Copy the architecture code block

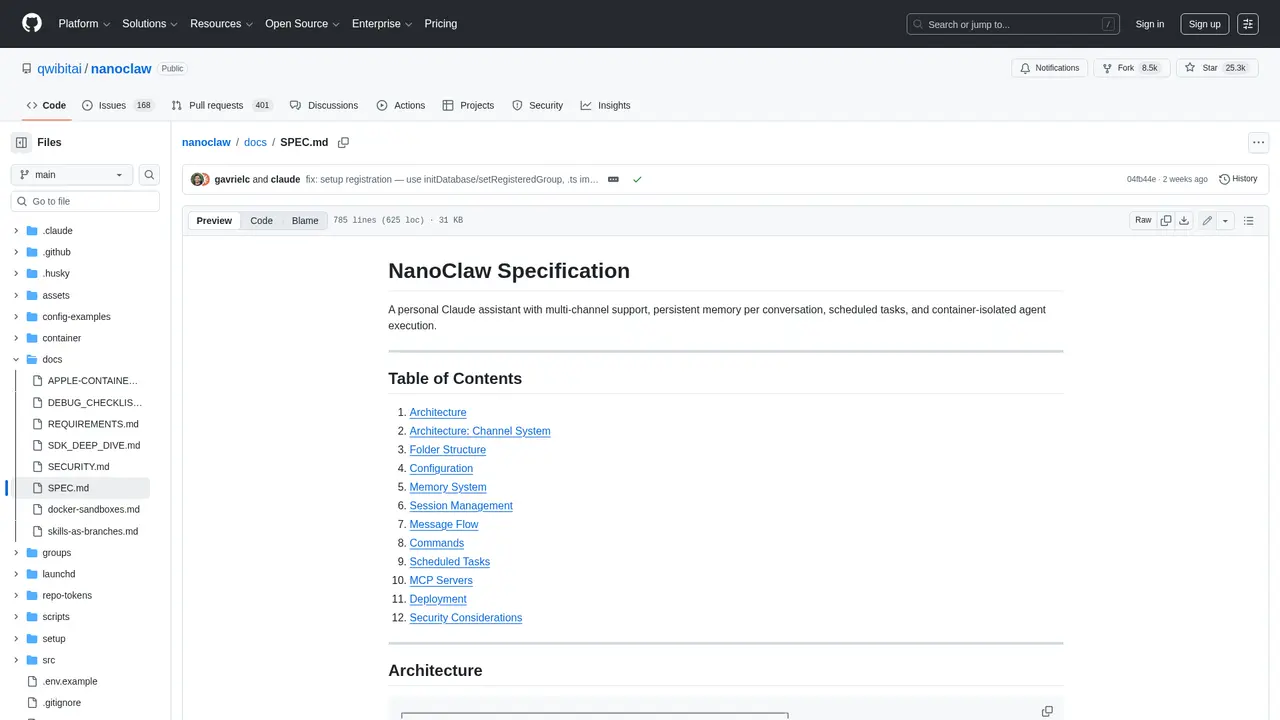(x=1047, y=711)
